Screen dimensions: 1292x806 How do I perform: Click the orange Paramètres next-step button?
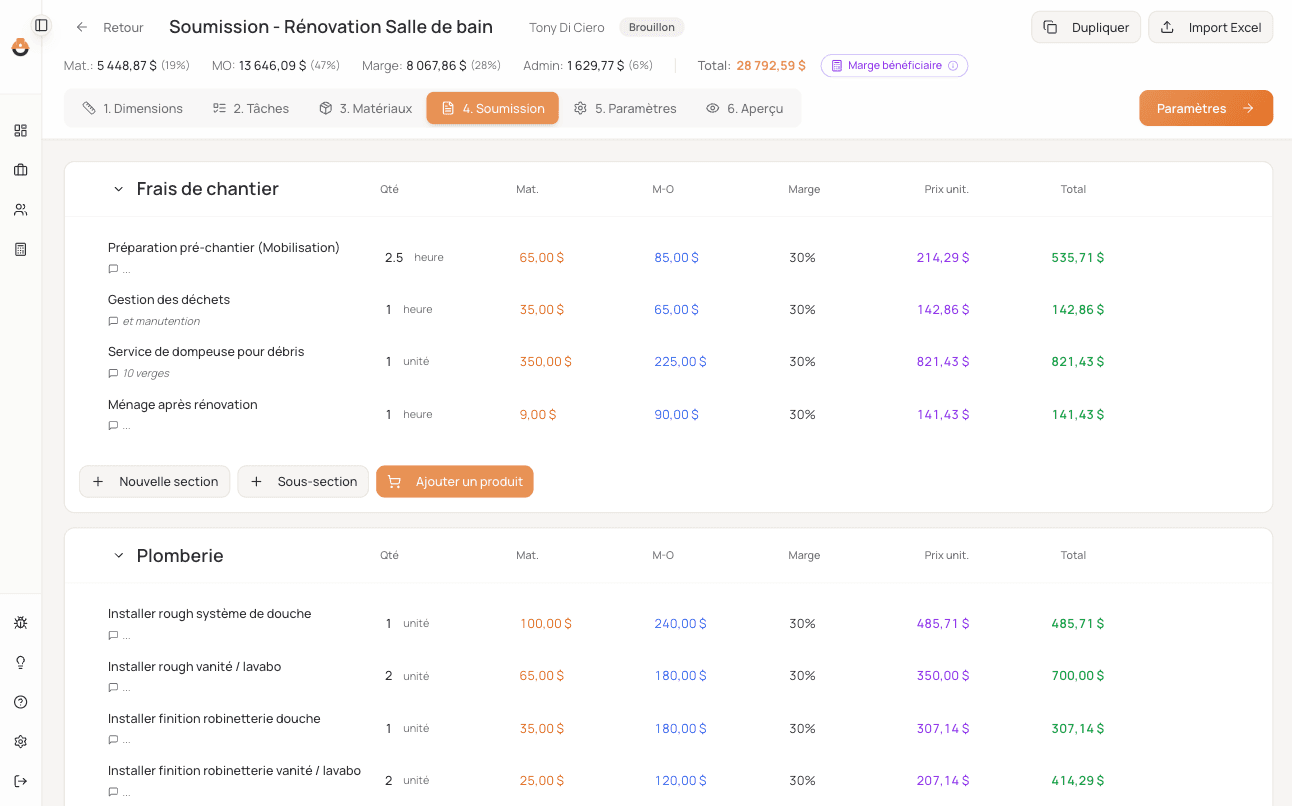click(x=1206, y=108)
